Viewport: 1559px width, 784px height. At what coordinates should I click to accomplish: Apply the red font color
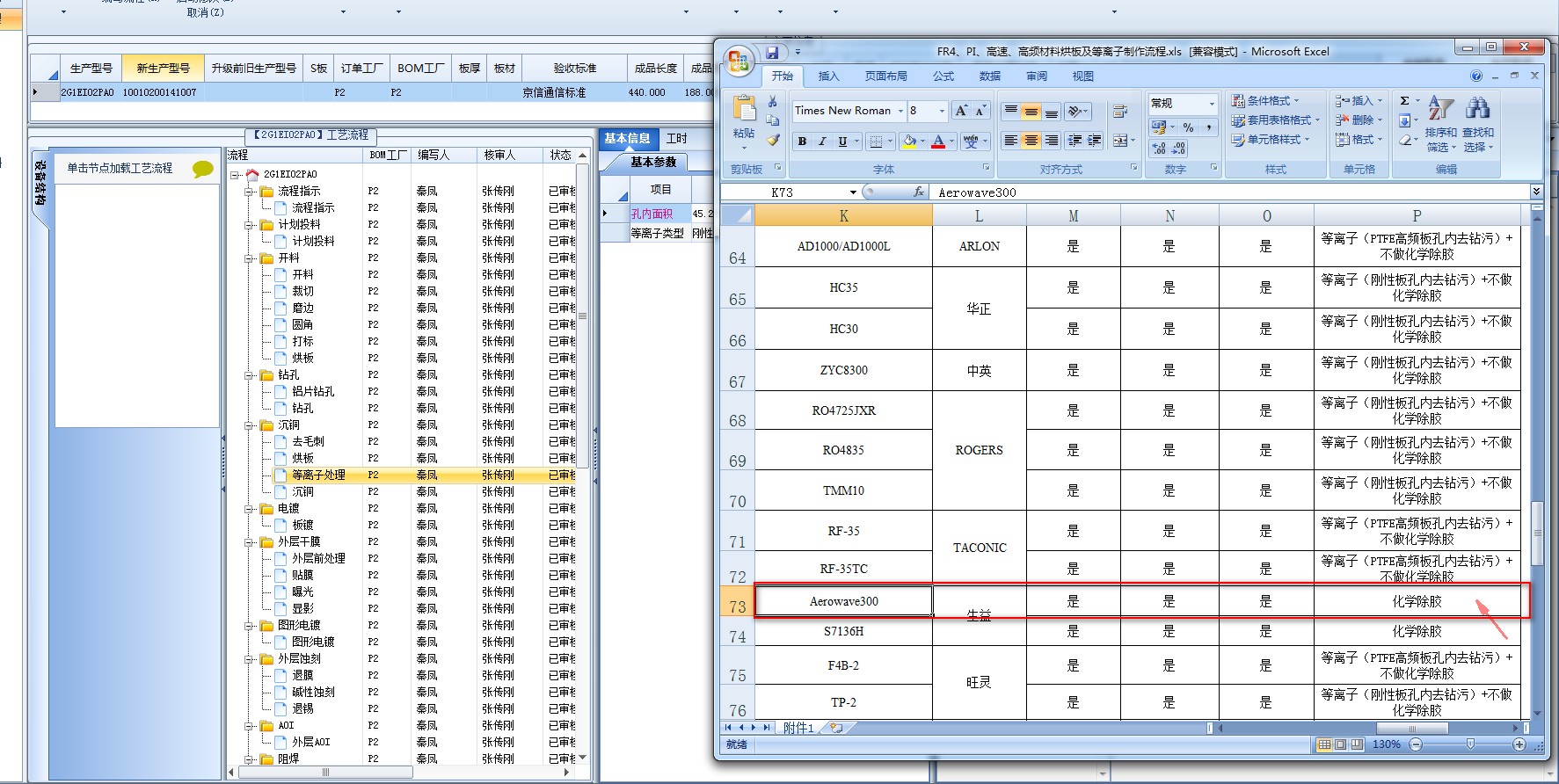(x=938, y=142)
